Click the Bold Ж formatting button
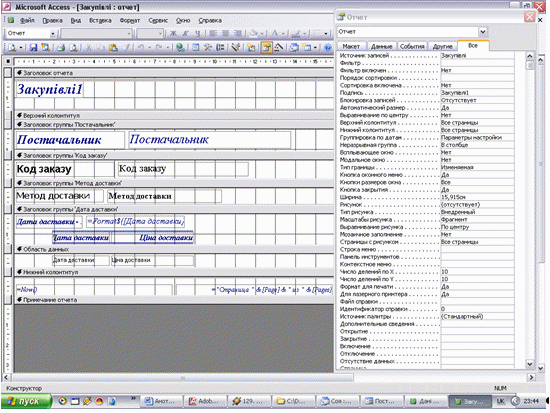The image size is (550, 413). [173, 33]
